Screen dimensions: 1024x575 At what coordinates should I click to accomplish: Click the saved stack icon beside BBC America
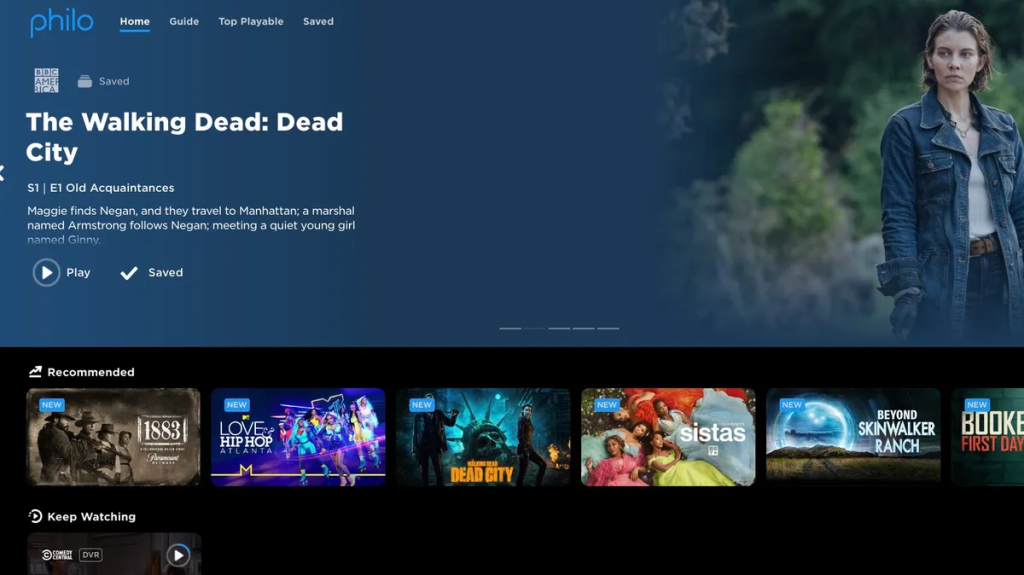(x=84, y=81)
